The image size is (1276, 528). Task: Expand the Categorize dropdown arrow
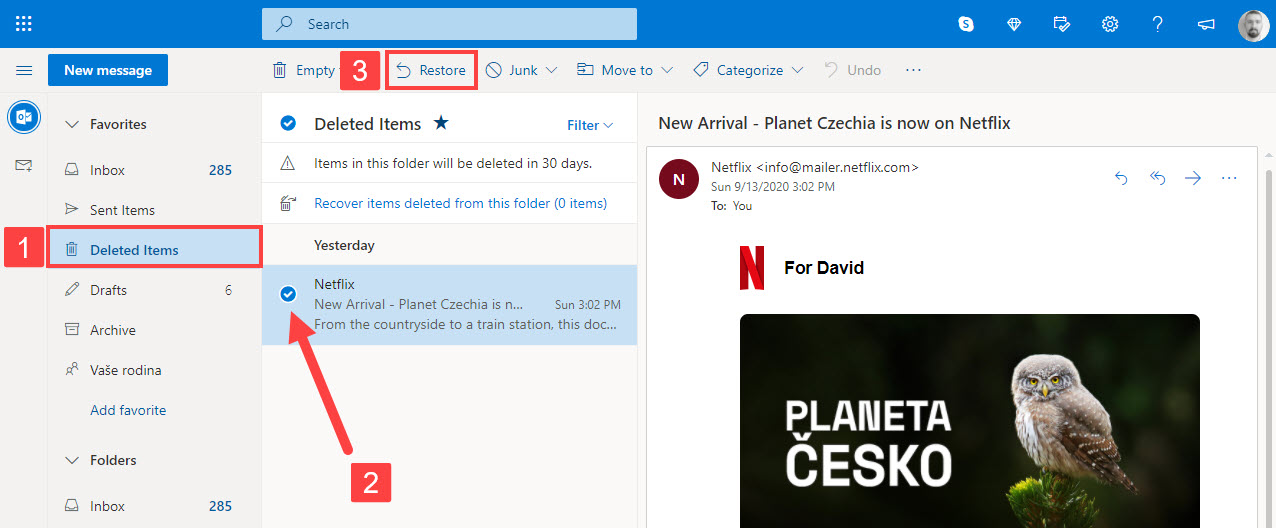[797, 70]
